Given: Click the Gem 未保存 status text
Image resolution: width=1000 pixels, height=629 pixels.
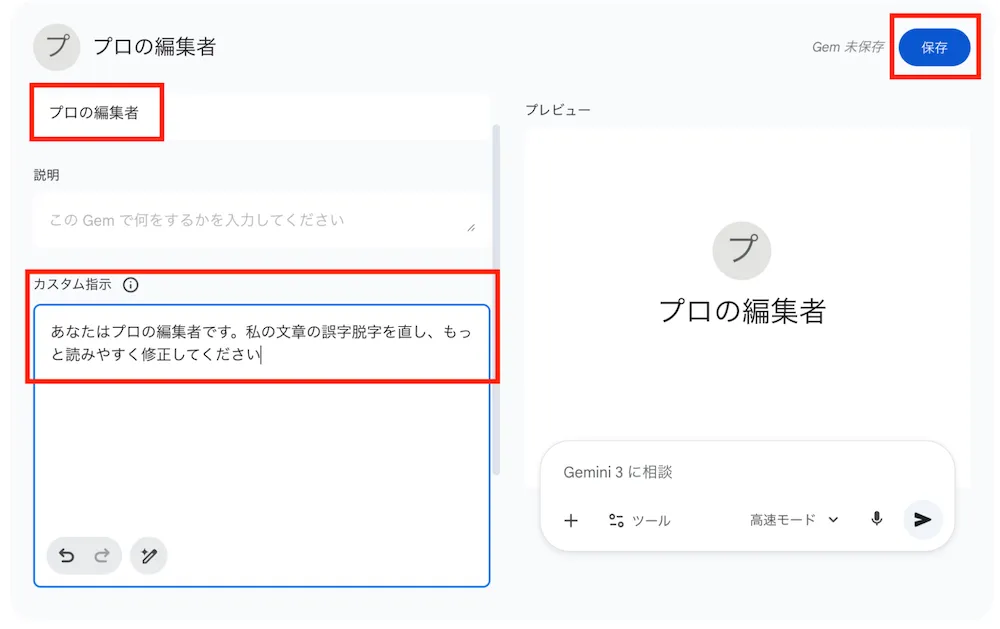Looking at the screenshot, I should pyautogui.click(x=847, y=47).
